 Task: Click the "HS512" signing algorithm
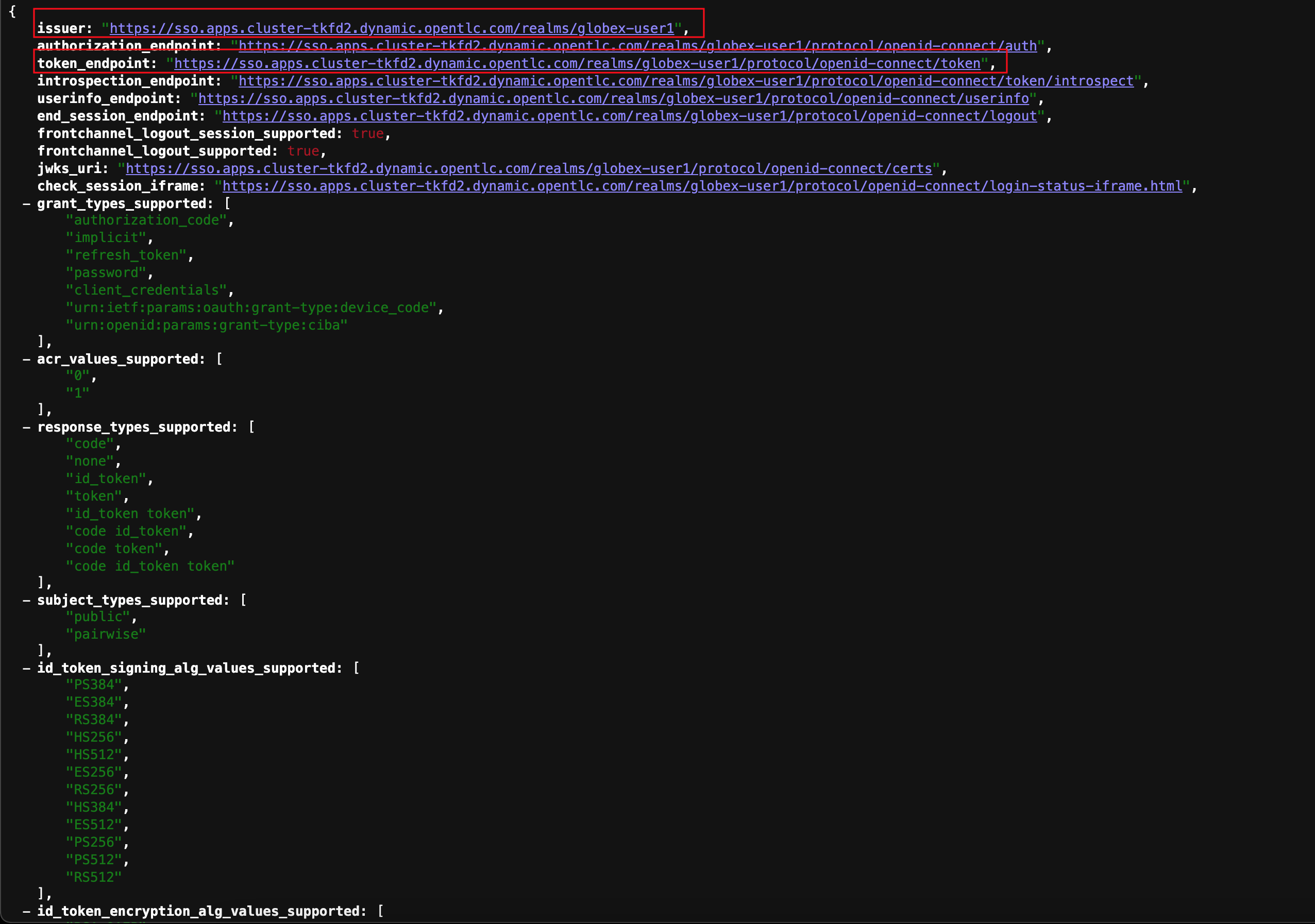(x=94, y=755)
